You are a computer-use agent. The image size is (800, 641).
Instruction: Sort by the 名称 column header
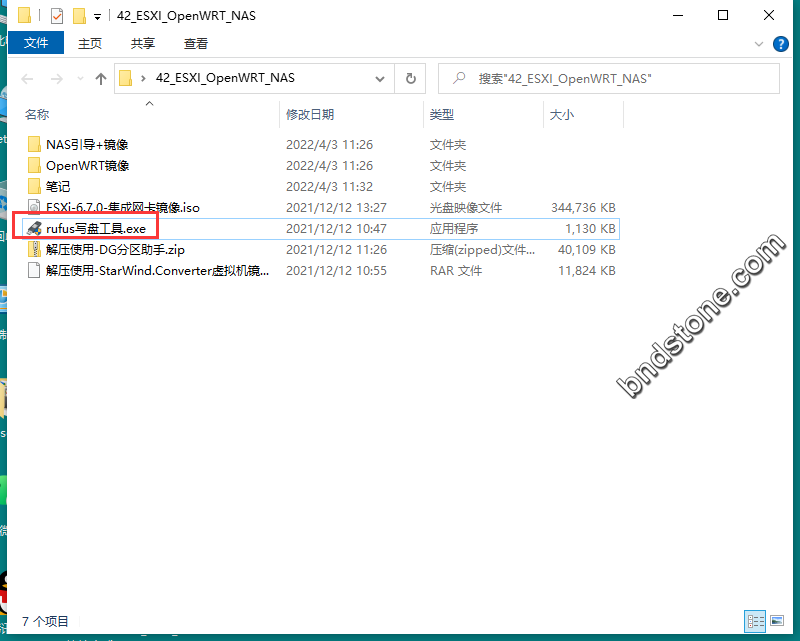click(x=37, y=114)
